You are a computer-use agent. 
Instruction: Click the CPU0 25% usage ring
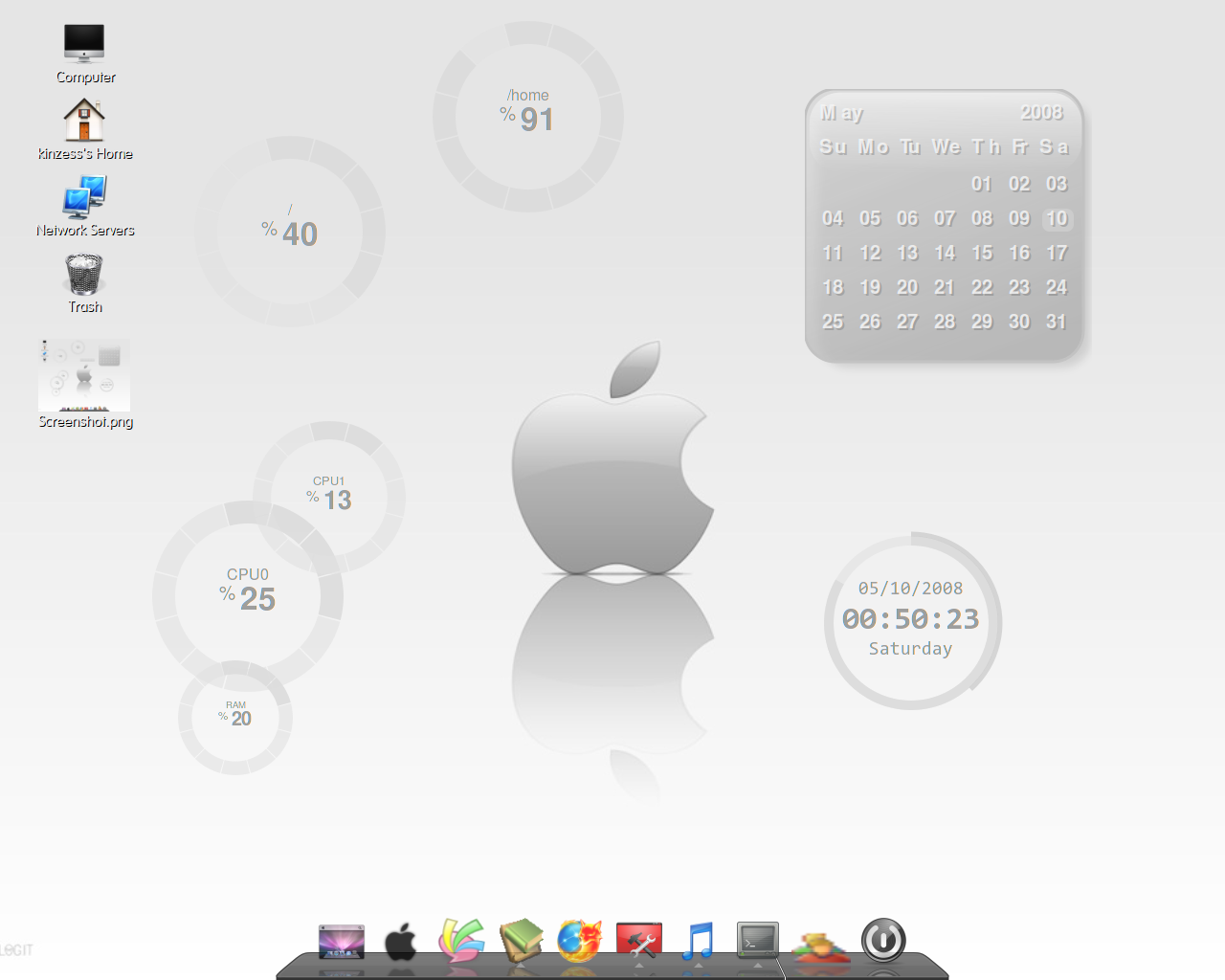click(x=248, y=595)
